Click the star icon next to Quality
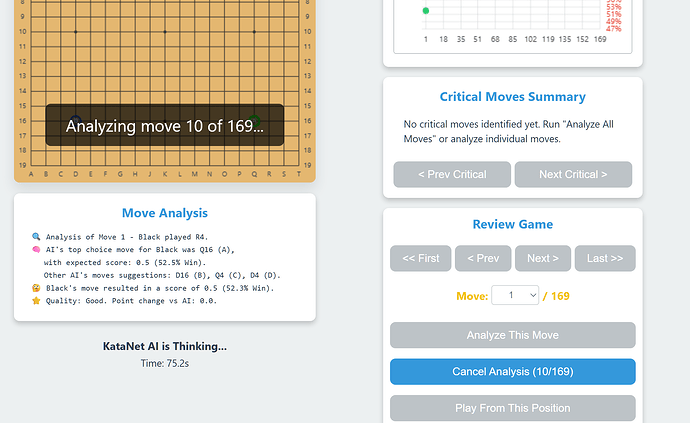Image resolution: width=690 pixels, height=423 pixels. [x=36, y=301]
